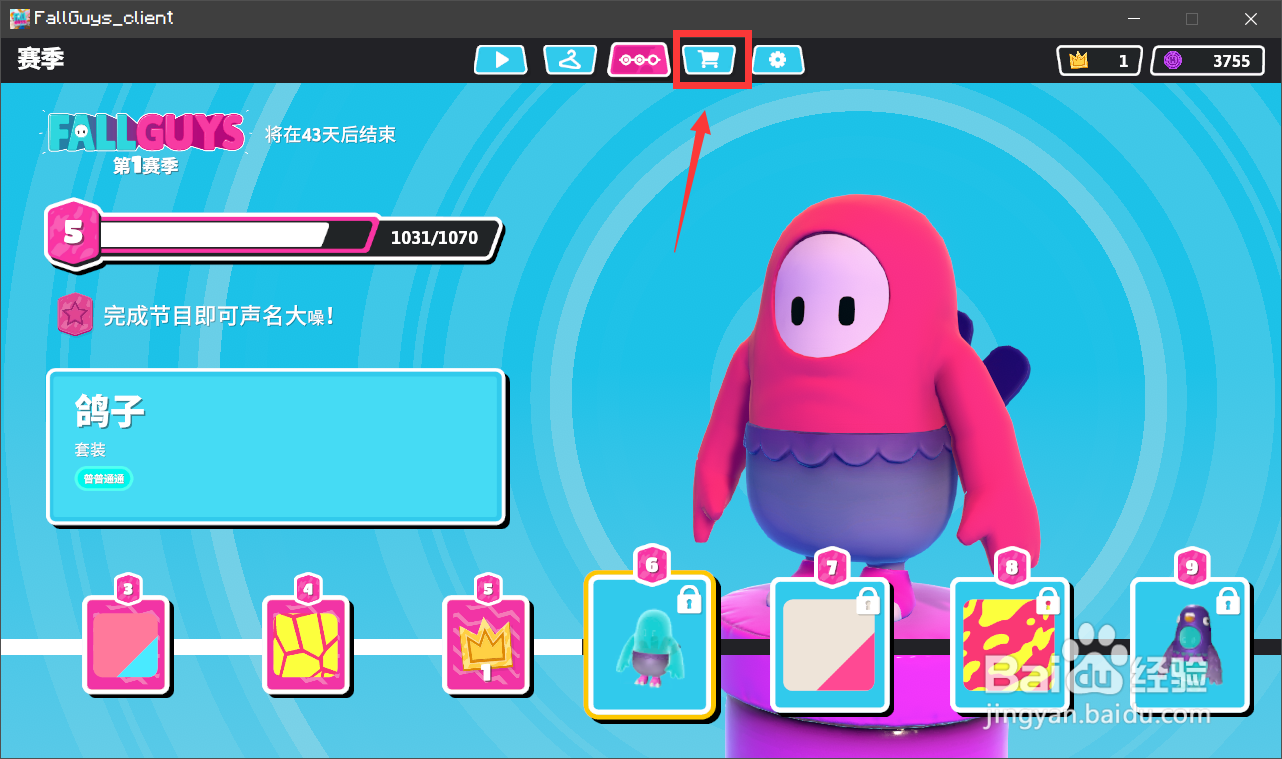
Task: Select level 5 crown reward tile
Action: [x=486, y=645]
